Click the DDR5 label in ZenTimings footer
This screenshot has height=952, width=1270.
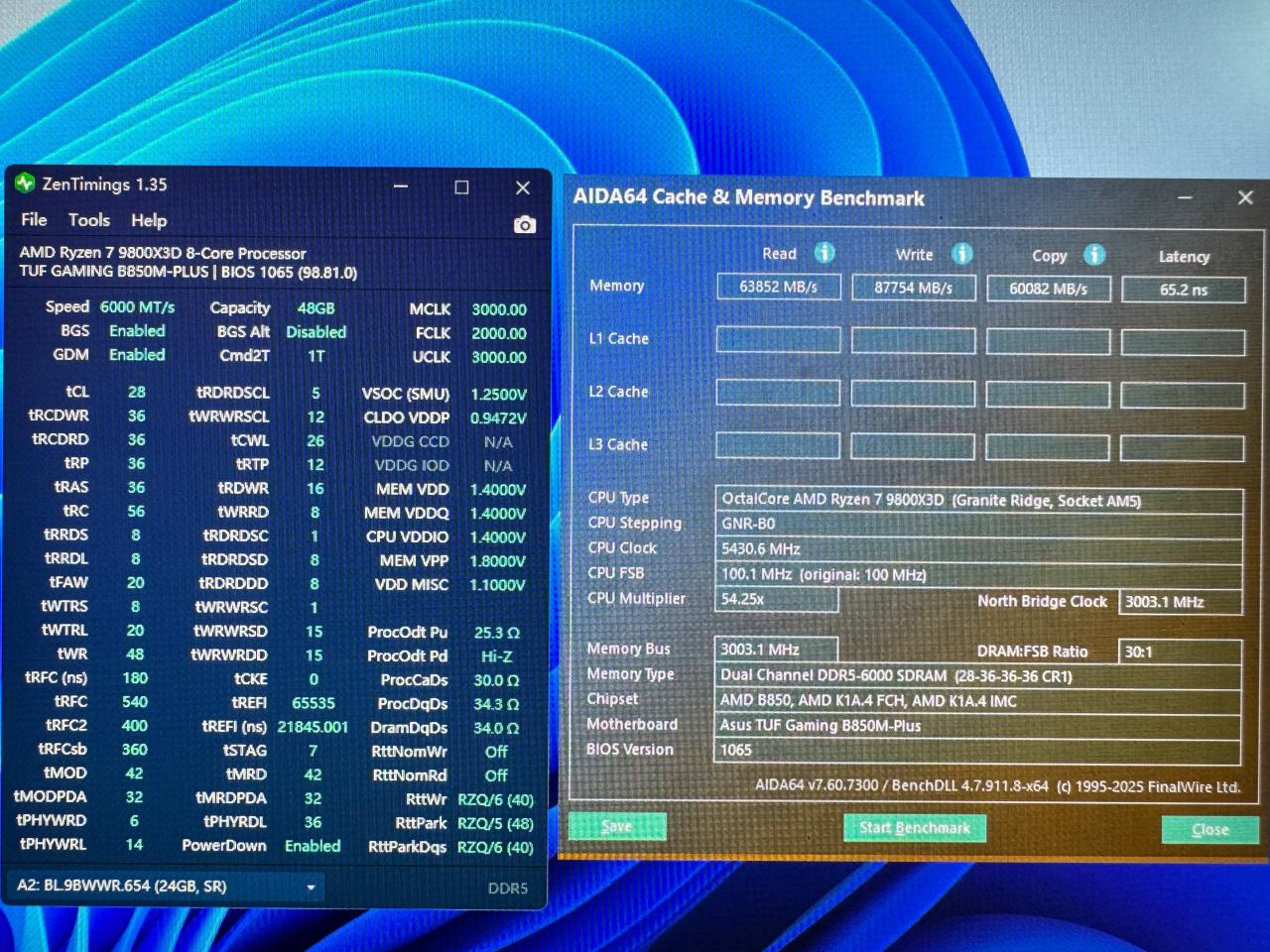507,889
